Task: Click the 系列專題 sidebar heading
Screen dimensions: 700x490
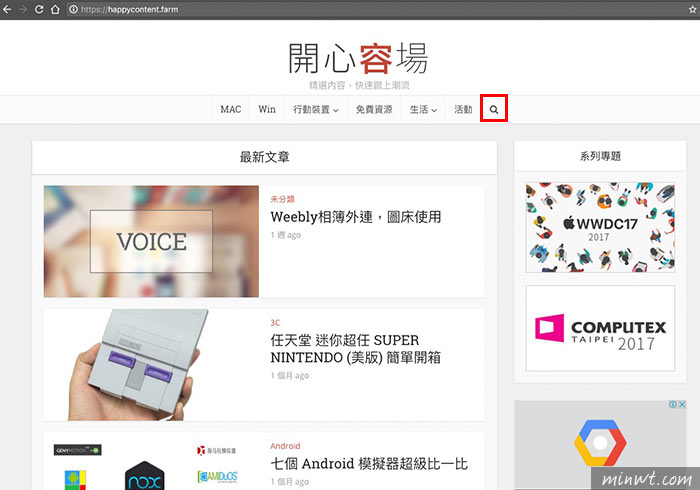Action: [600, 156]
